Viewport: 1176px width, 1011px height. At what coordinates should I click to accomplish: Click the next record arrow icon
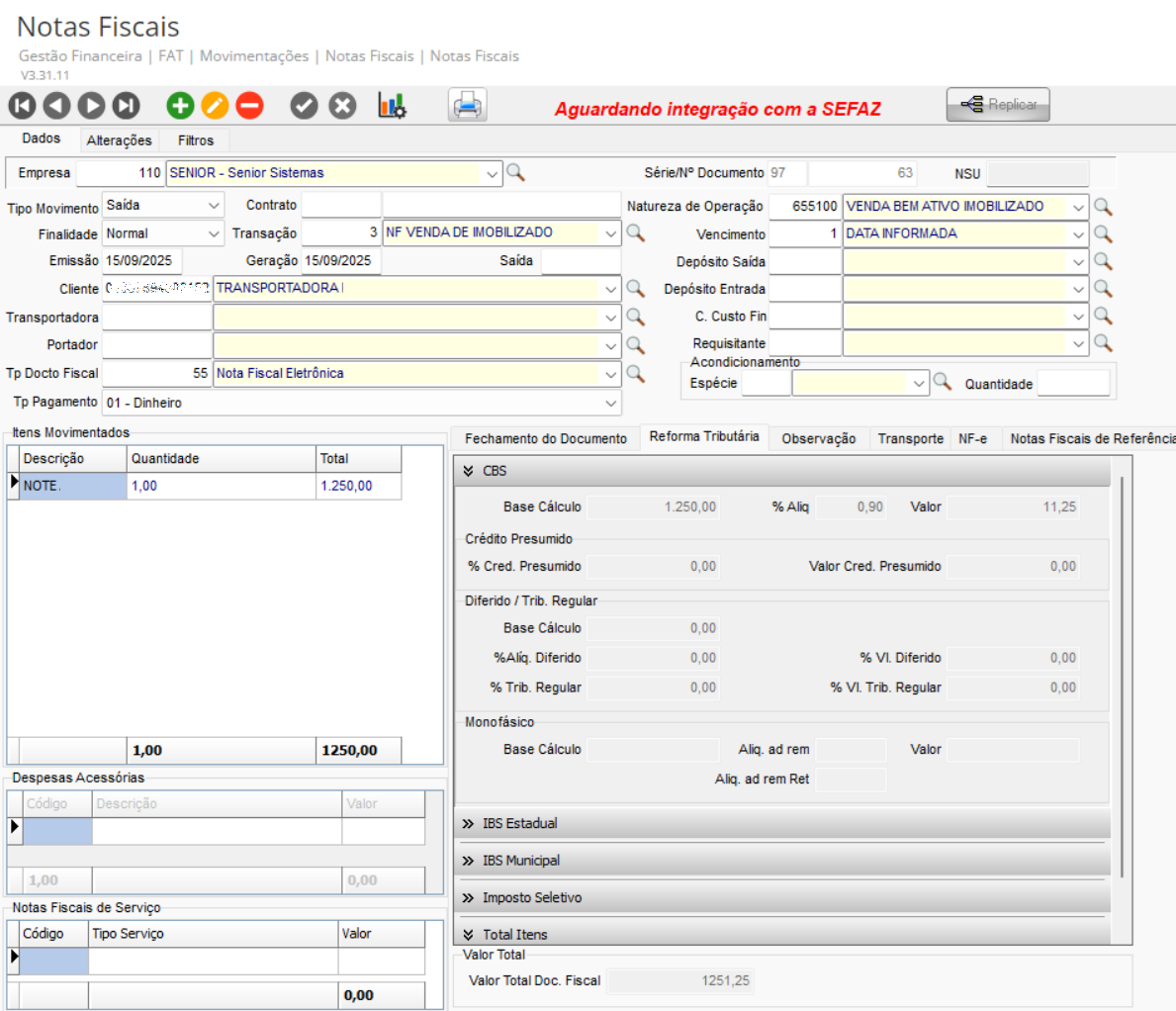[x=91, y=105]
